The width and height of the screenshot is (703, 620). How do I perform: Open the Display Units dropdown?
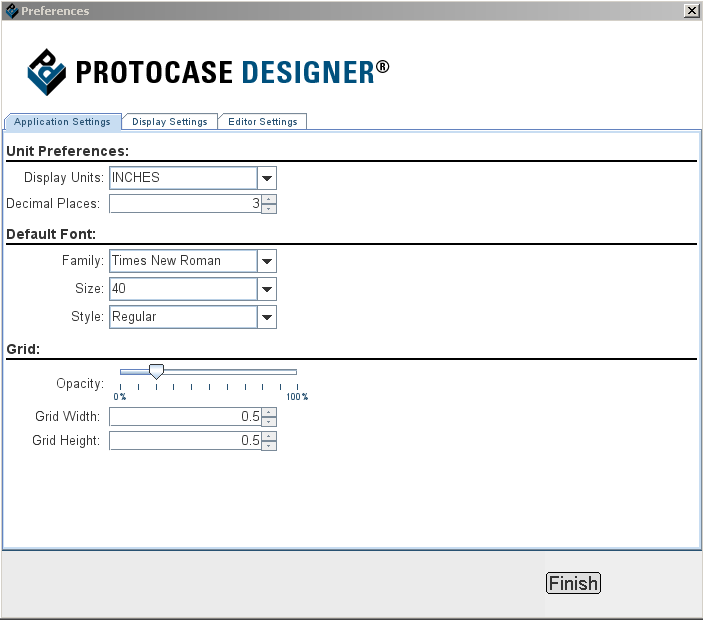click(267, 178)
